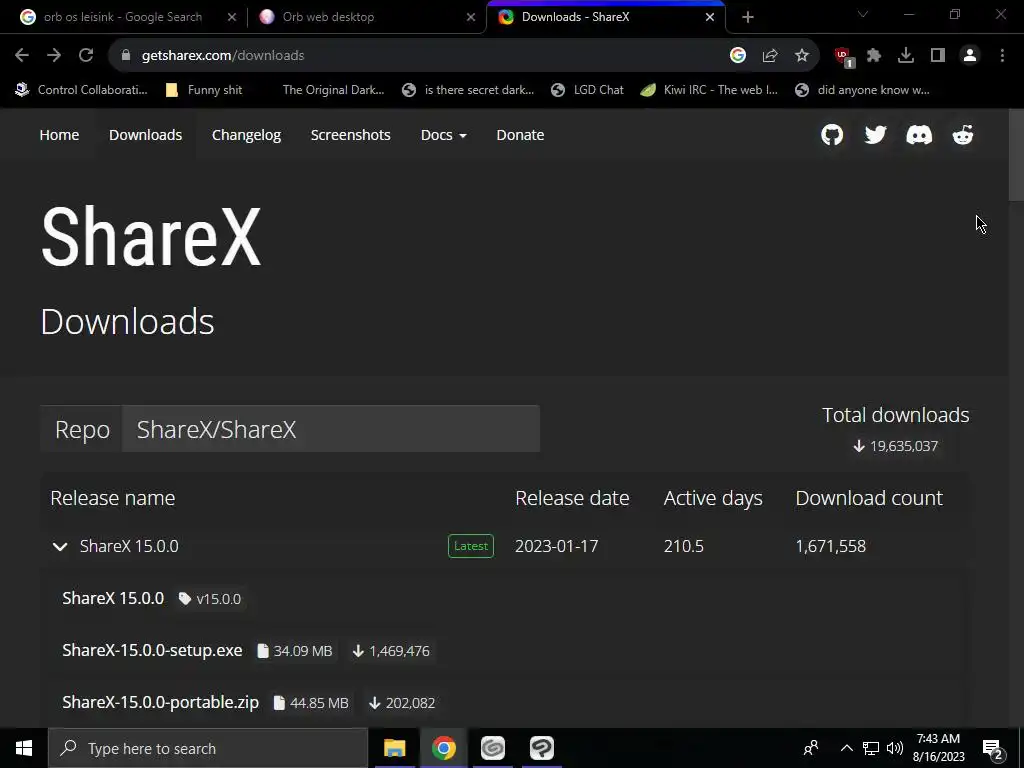Image resolution: width=1024 pixels, height=768 pixels.
Task: Open Chrome extensions puzzle icon
Action: [874, 56]
